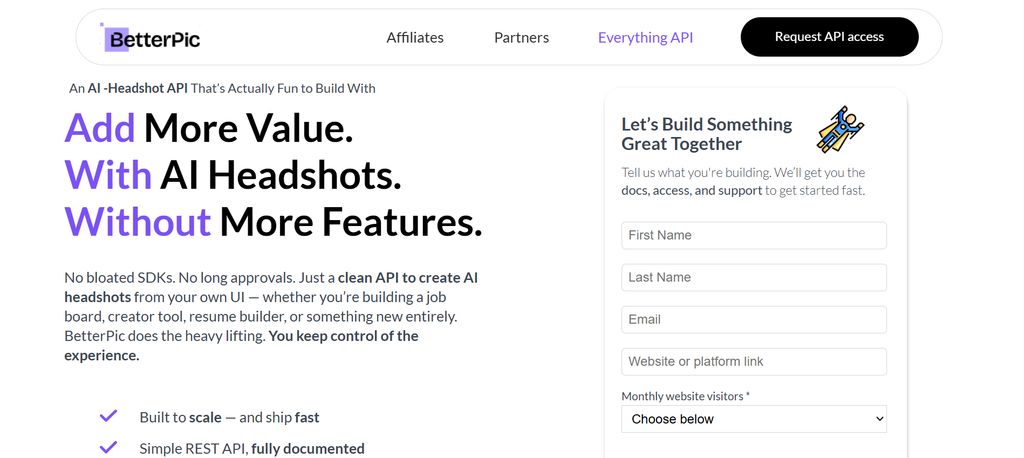Click the tagline An AI -Headshot API
This screenshot has width=1024, height=458.
222,88
